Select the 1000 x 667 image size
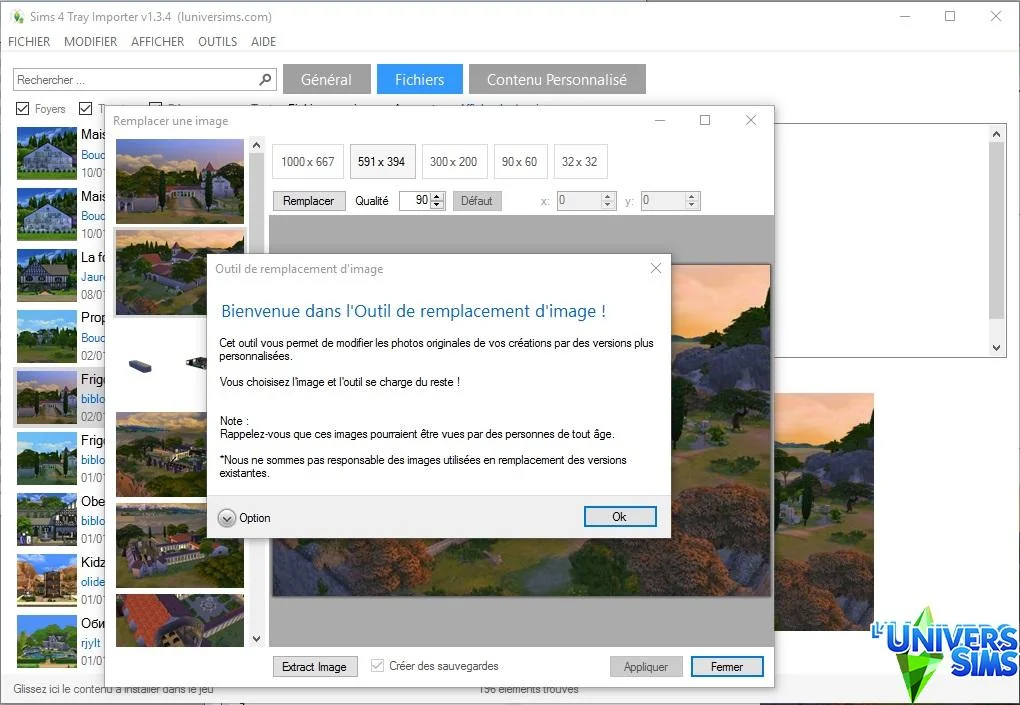The width and height of the screenshot is (1020, 705). [x=307, y=161]
